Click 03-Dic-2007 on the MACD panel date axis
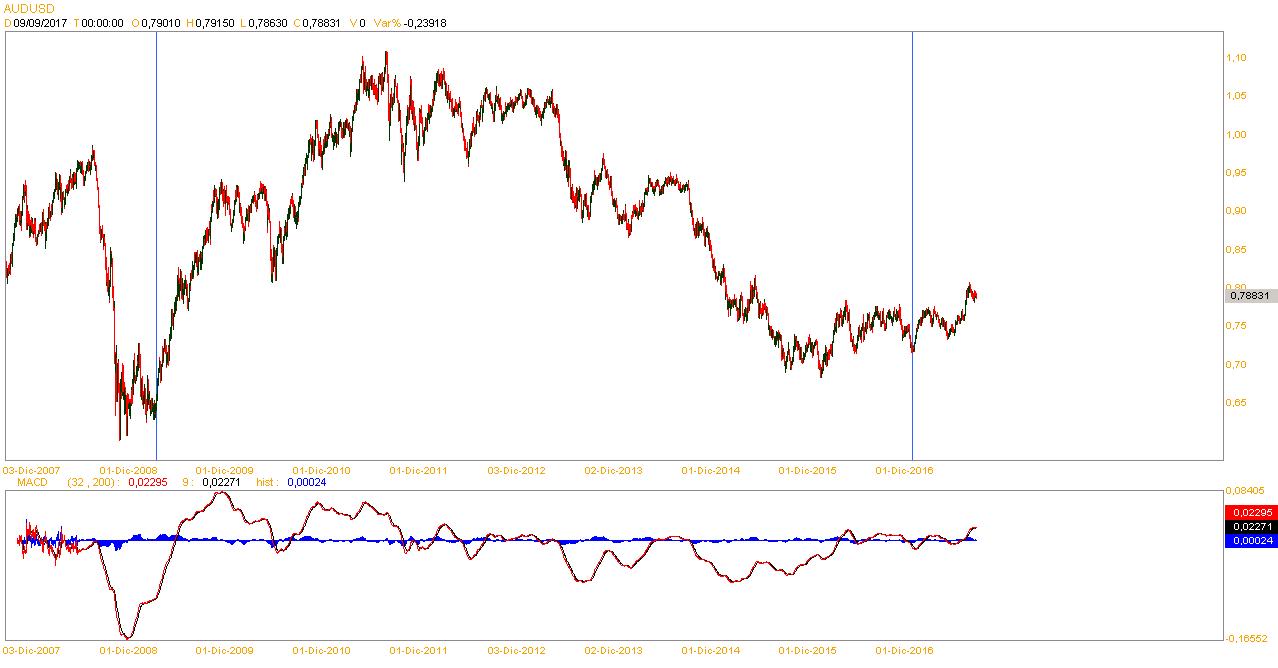Screen dimensions: 1278x668 32,650
